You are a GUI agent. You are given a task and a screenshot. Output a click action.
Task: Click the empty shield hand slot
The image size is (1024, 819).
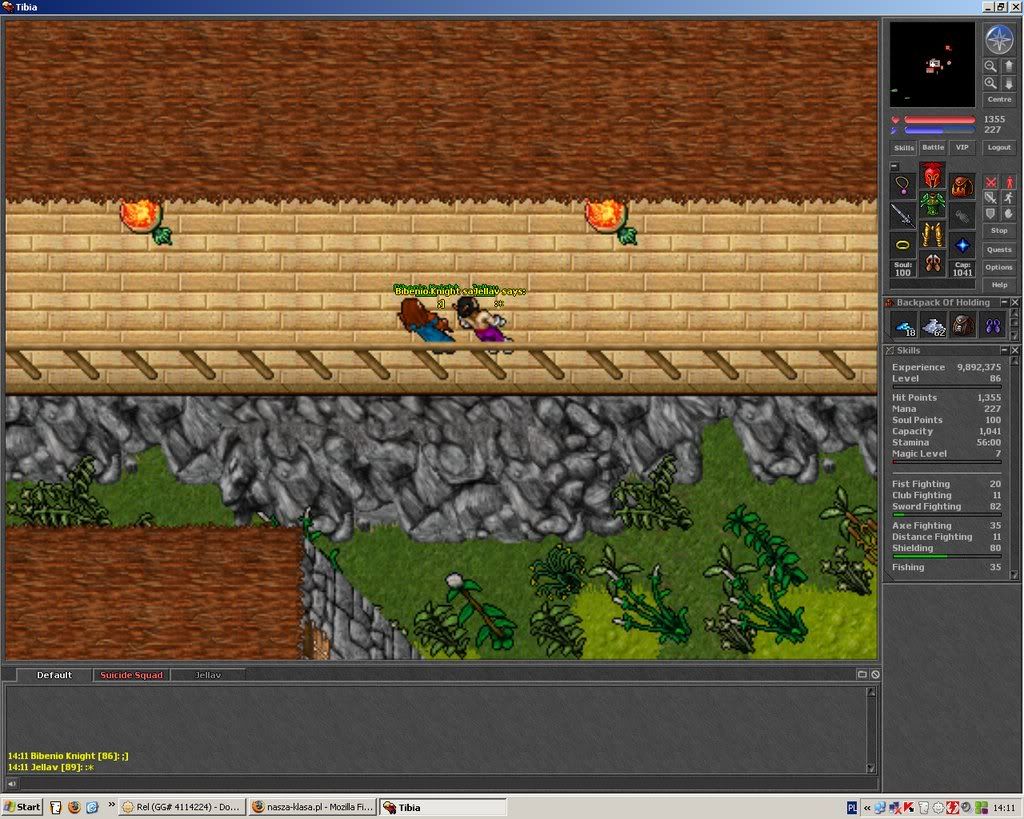click(x=962, y=216)
